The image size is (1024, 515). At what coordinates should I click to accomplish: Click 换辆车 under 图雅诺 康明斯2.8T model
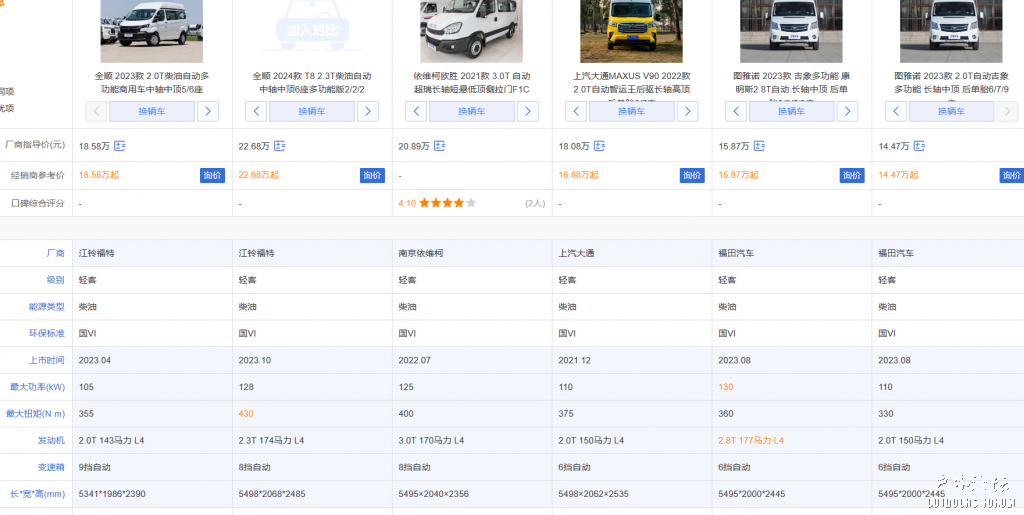pyautogui.click(x=792, y=112)
